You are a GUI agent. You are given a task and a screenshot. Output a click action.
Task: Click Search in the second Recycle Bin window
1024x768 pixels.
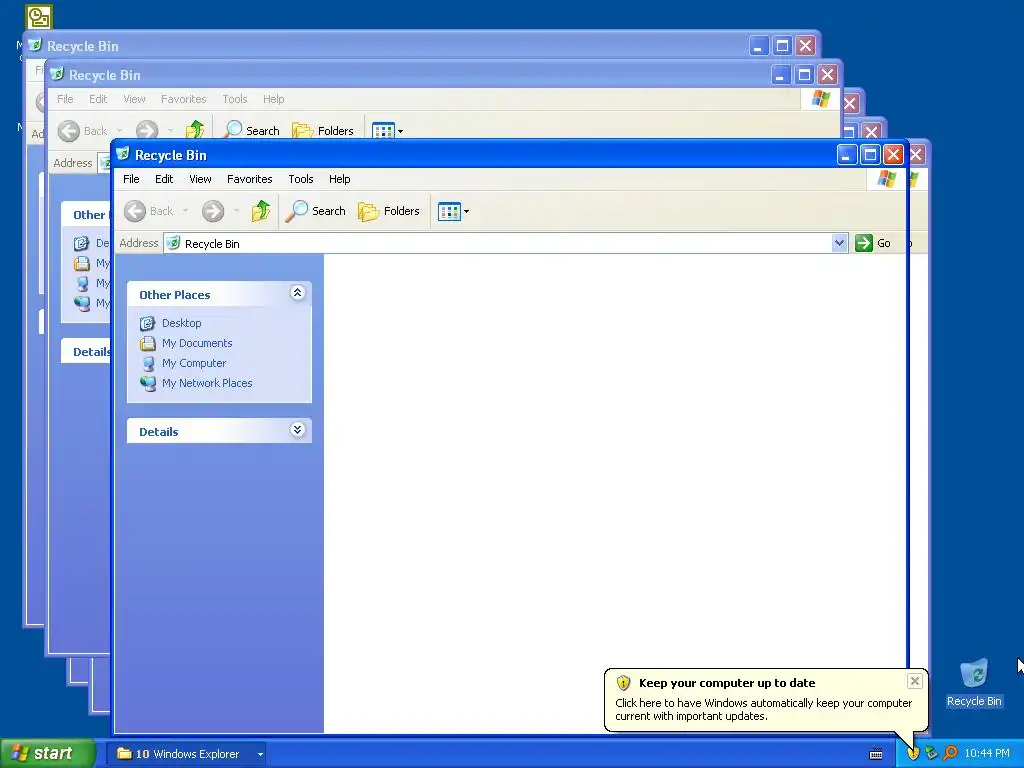[252, 130]
